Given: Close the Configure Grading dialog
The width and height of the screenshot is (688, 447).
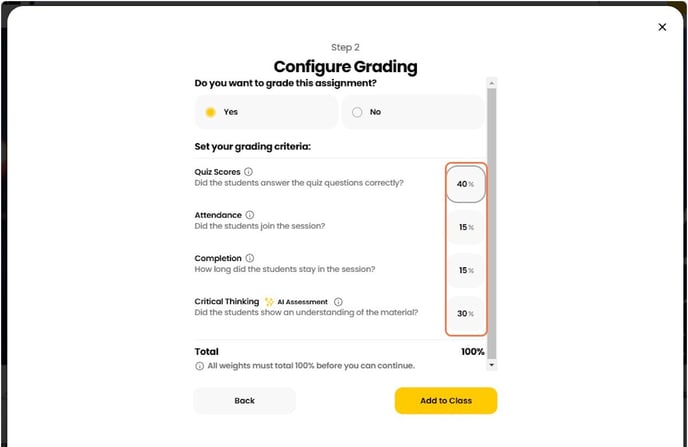Looking at the screenshot, I should [x=662, y=27].
